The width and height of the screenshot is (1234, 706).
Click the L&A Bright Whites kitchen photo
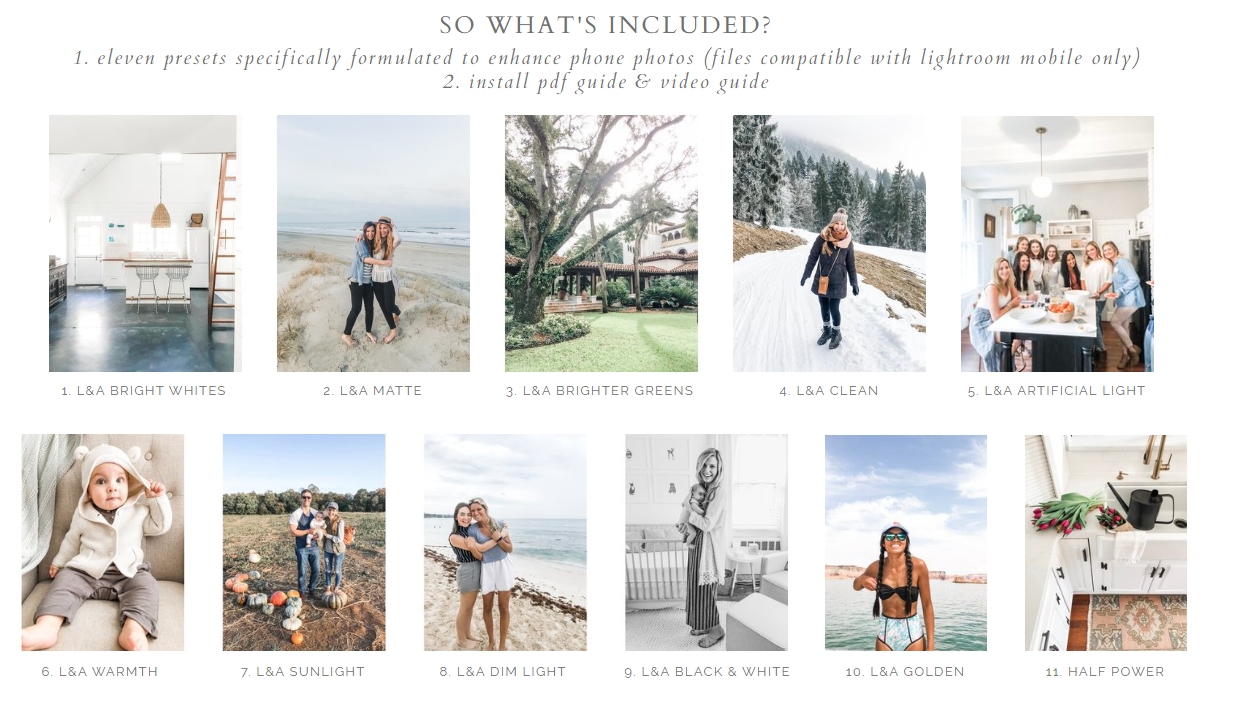click(x=145, y=243)
